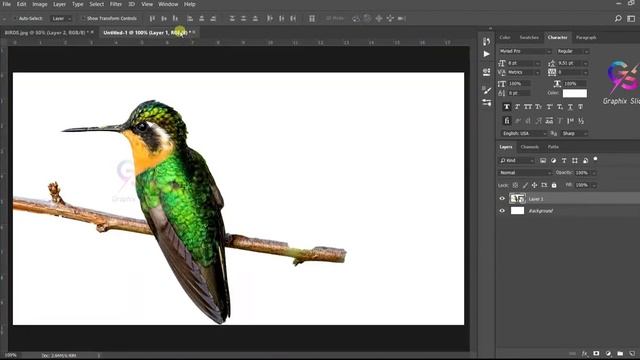Viewport: 640px width, 360px height.
Task: Filter layers by pixel layers icon
Action: coord(543,161)
